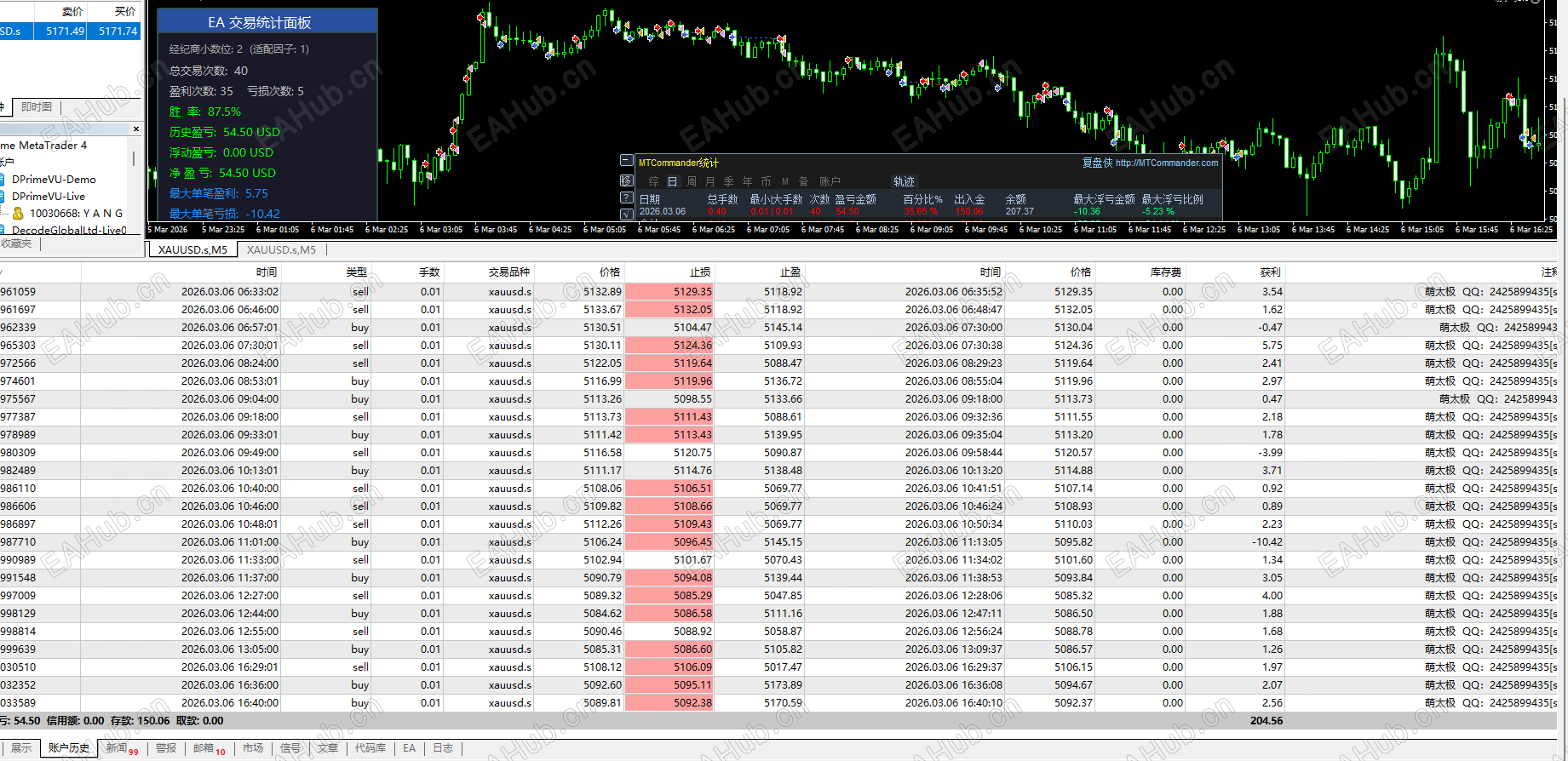Sort history by 类型 column header

(326, 272)
